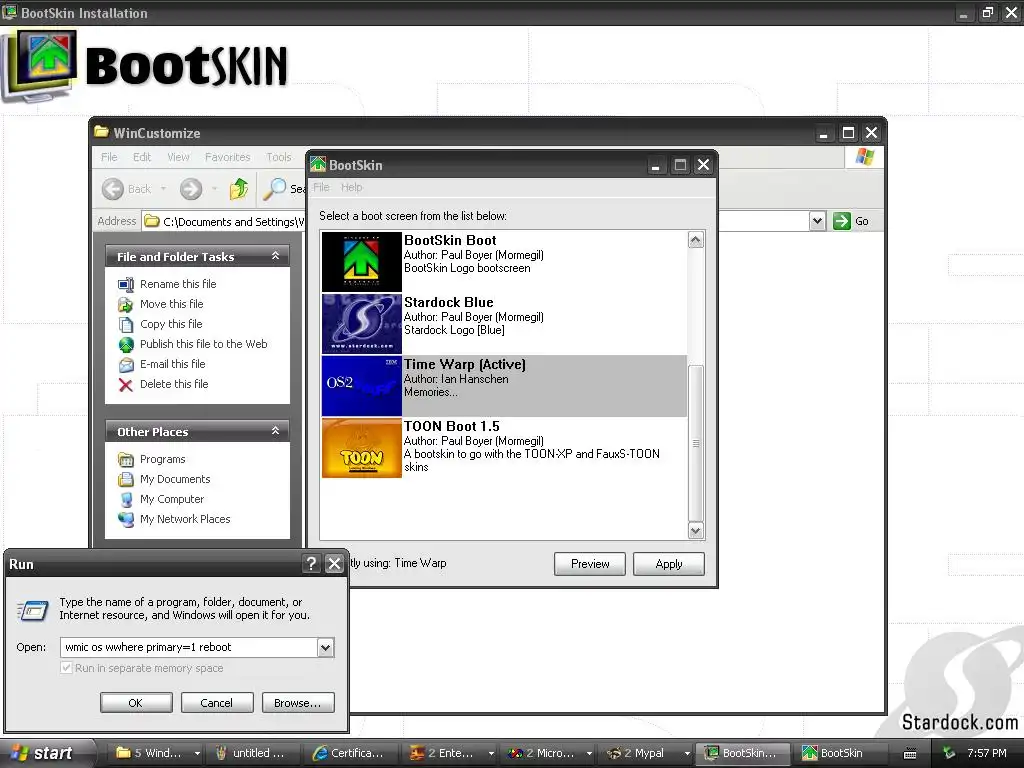Choose the Time Warp OS2 thumbnail
Image resolution: width=1024 pixels, height=768 pixels.
[x=361, y=386]
